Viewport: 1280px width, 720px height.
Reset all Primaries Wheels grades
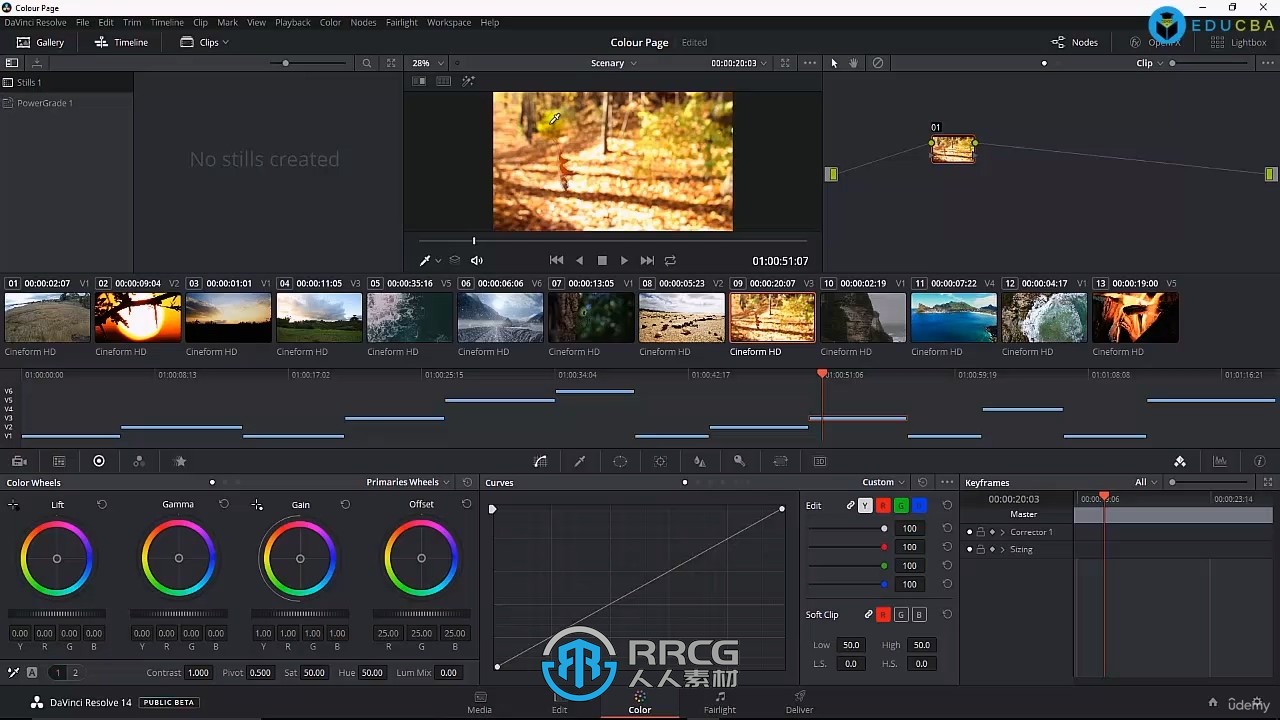pos(467,482)
